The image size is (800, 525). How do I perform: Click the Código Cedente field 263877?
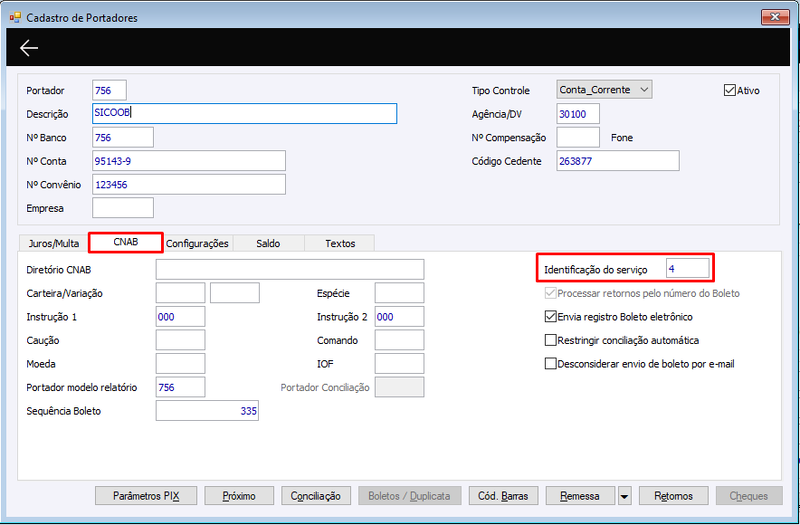click(618, 161)
